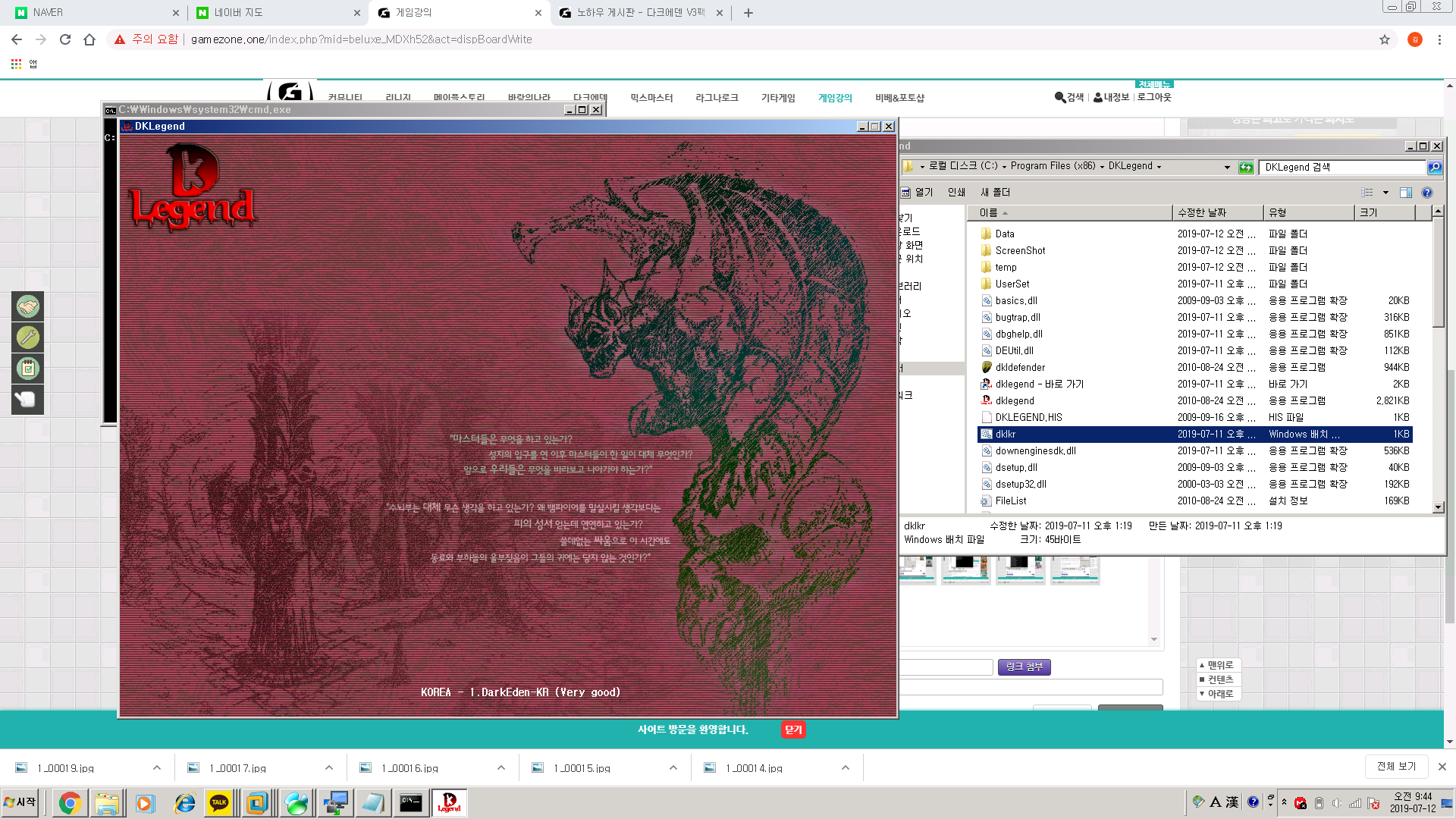Switch to the DKLegend taskbar button
This screenshot has height=819, width=1456.
point(449,803)
